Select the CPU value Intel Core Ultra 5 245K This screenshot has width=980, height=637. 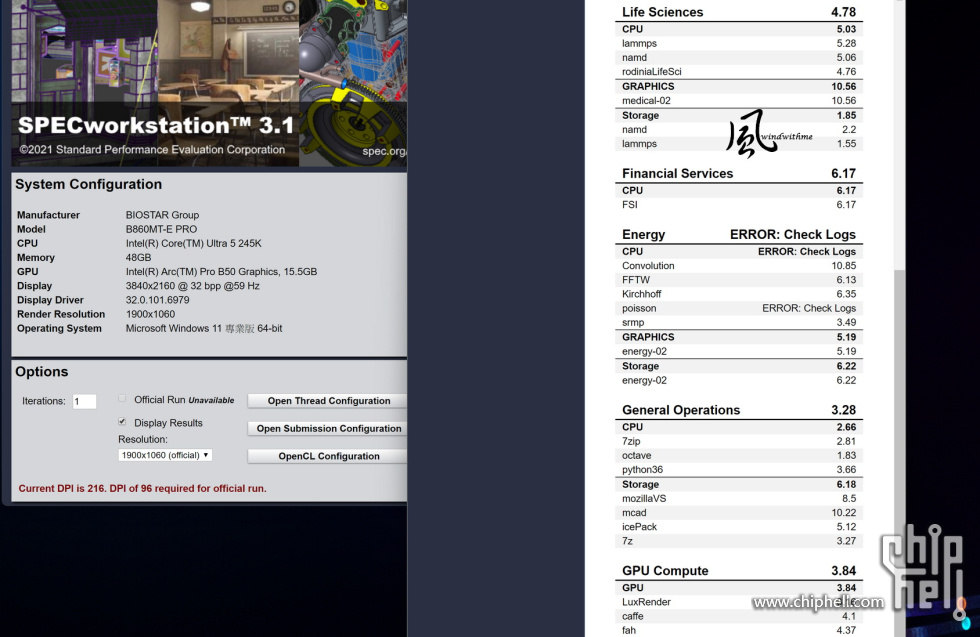pos(194,243)
